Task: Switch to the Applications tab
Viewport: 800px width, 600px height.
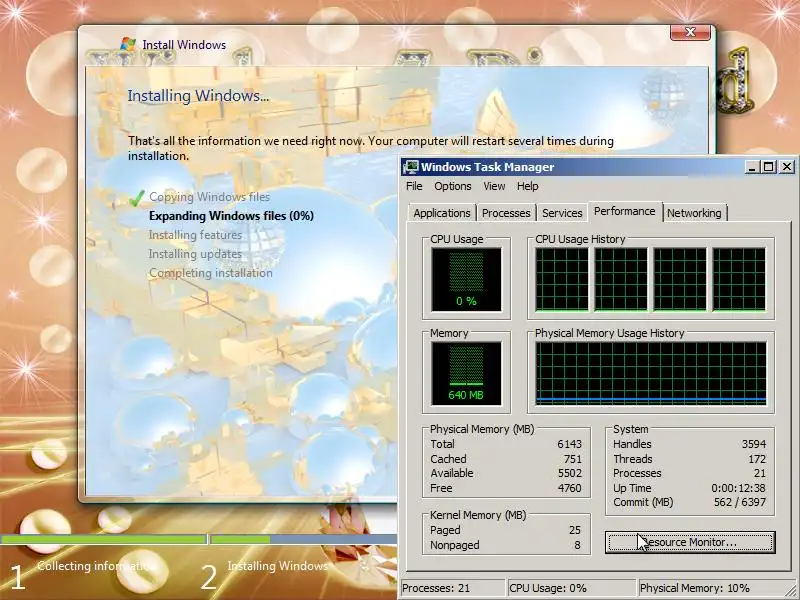Action: tap(442, 213)
